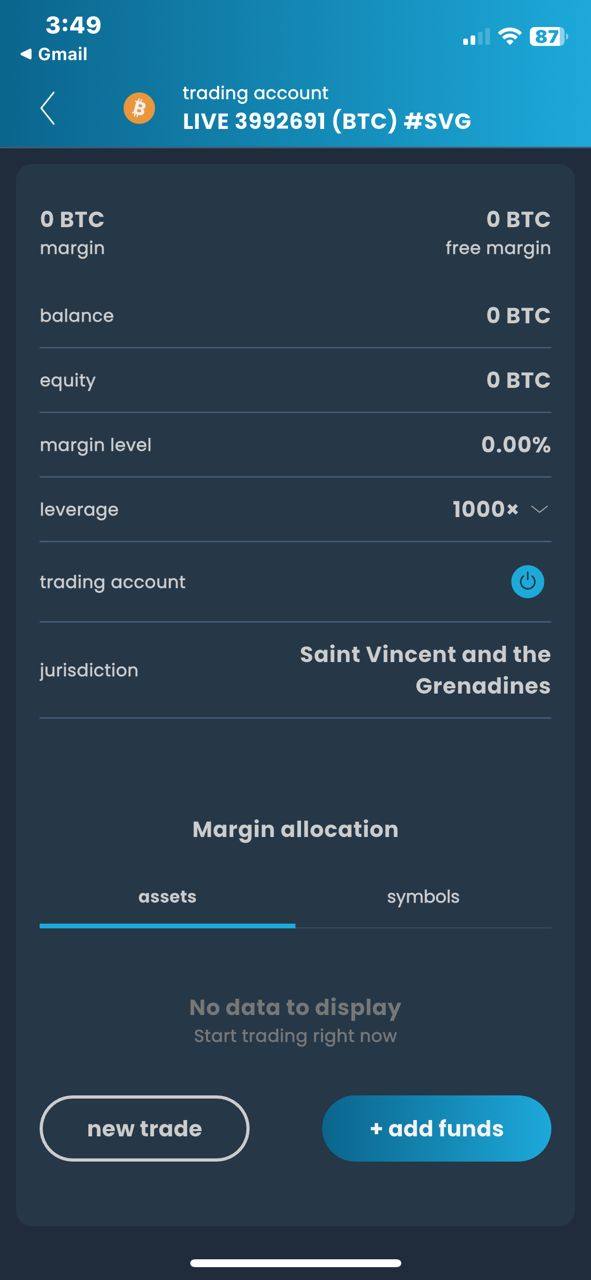Tap the Wi-Fi status icon
The width and height of the screenshot is (591, 1280).
coord(510,37)
